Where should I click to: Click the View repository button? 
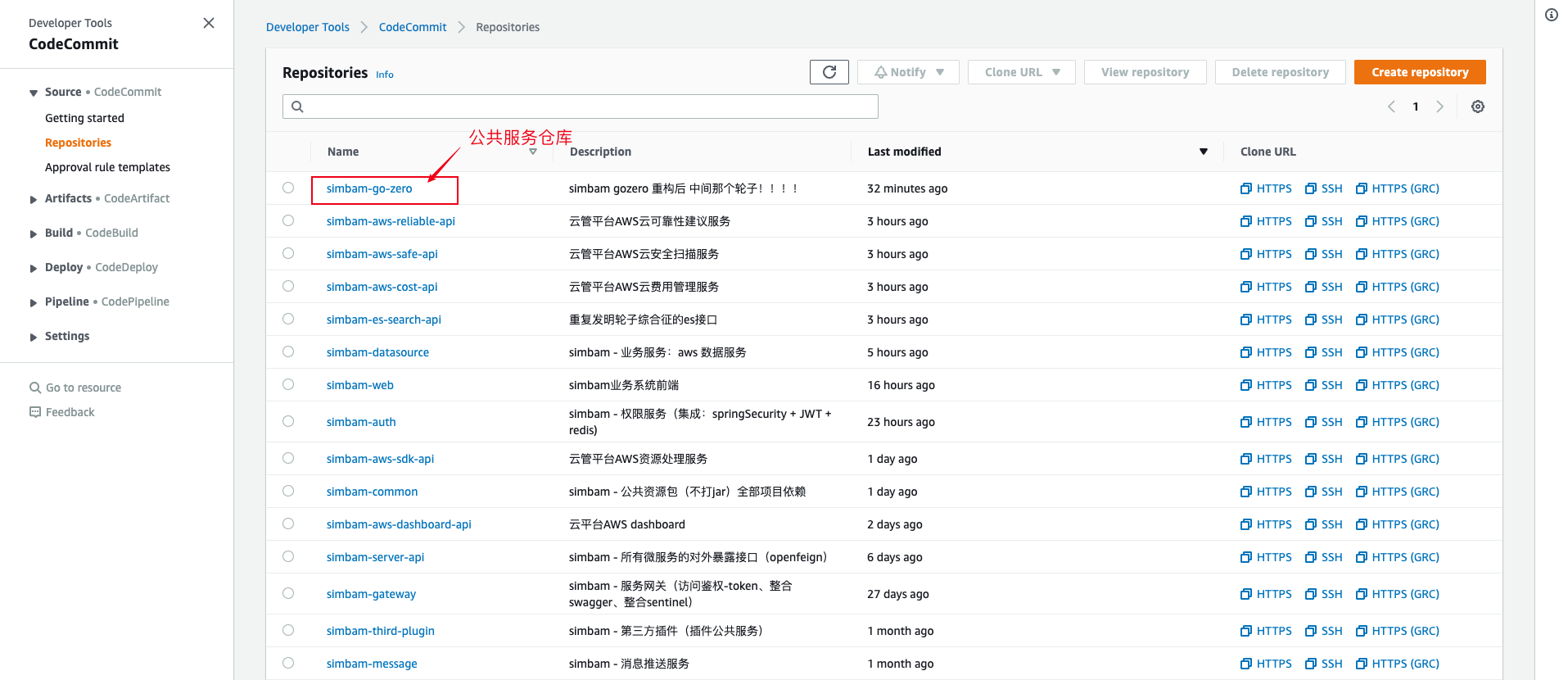click(1145, 72)
